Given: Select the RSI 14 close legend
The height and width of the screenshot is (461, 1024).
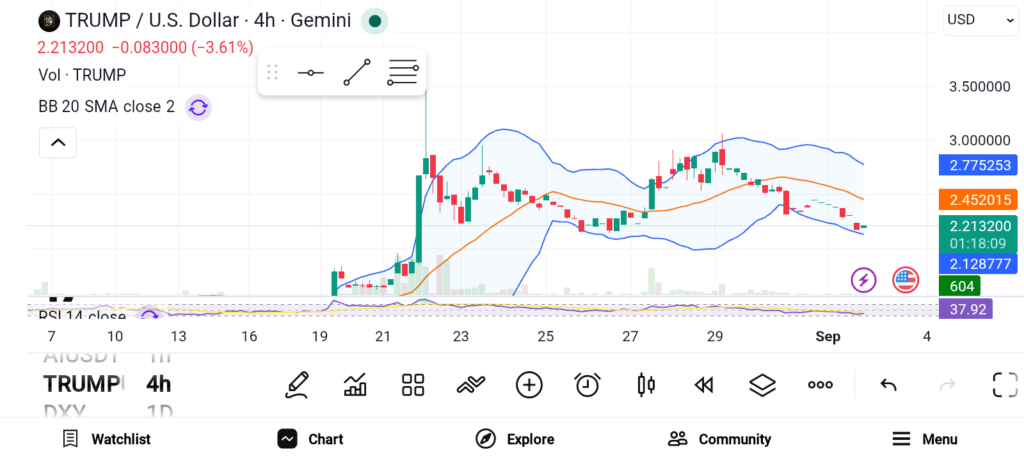Looking at the screenshot, I should pyautogui.click(x=82, y=317).
